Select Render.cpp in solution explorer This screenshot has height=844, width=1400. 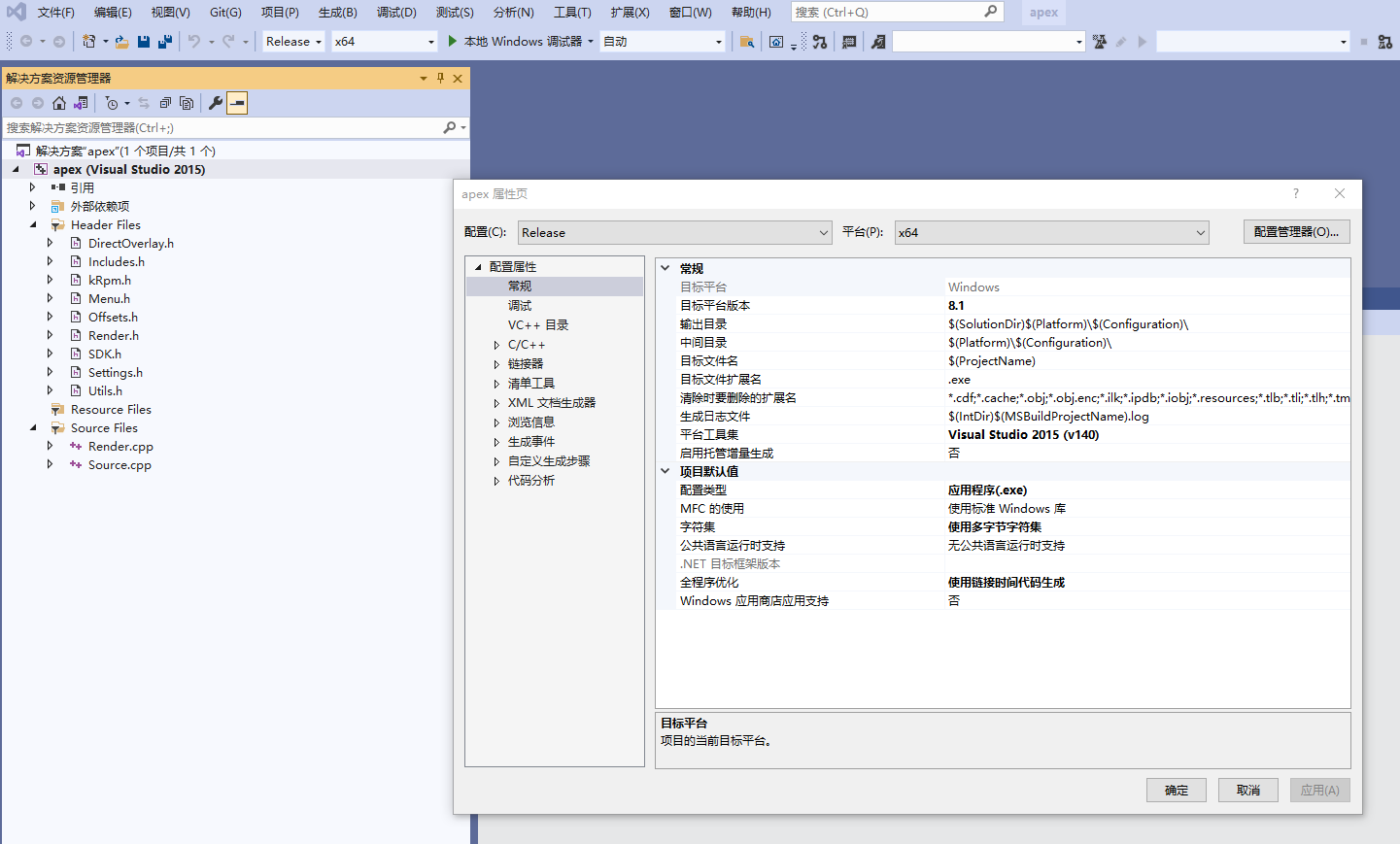pos(120,447)
